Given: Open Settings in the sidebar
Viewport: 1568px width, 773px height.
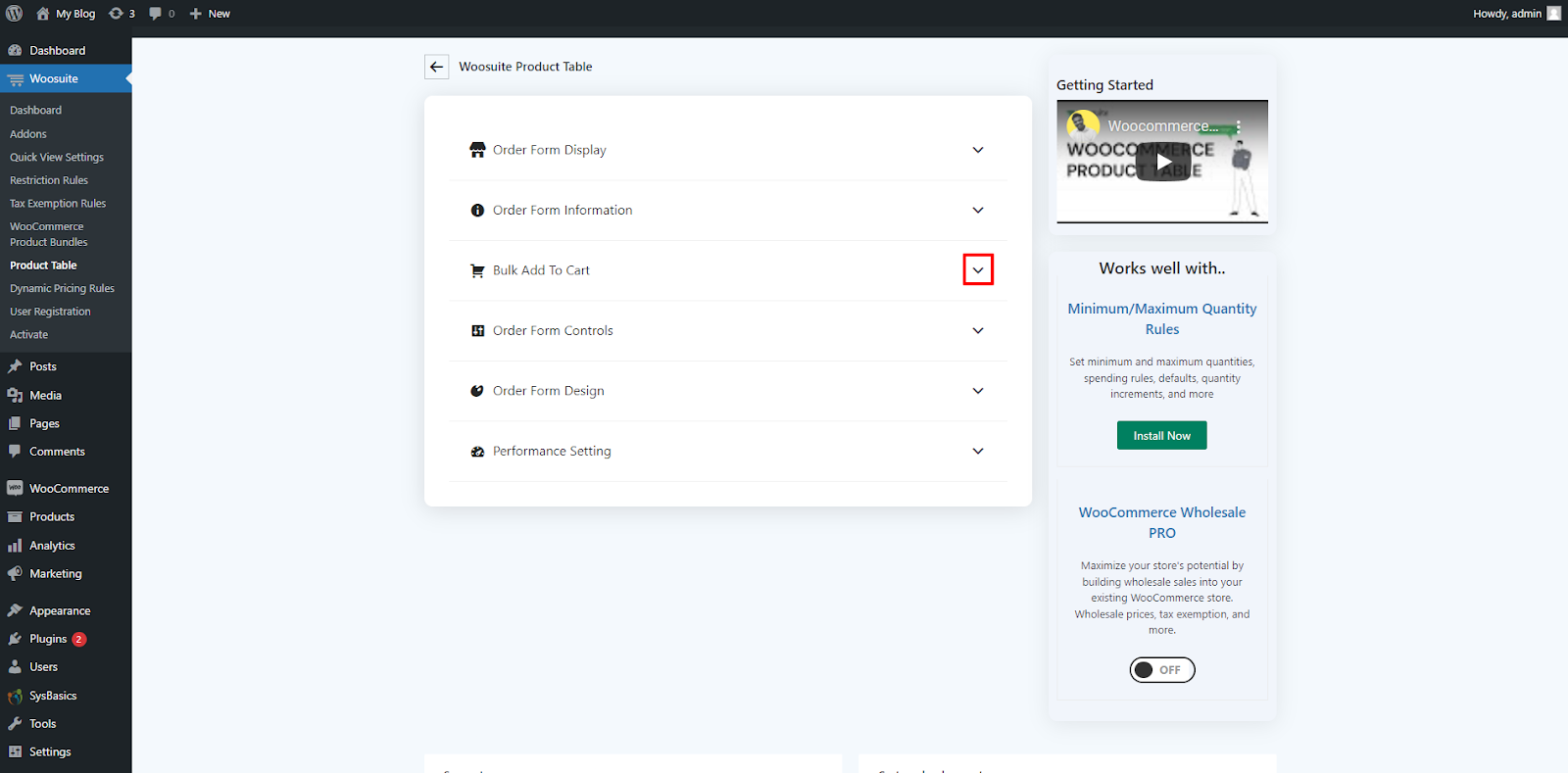Looking at the screenshot, I should point(50,752).
